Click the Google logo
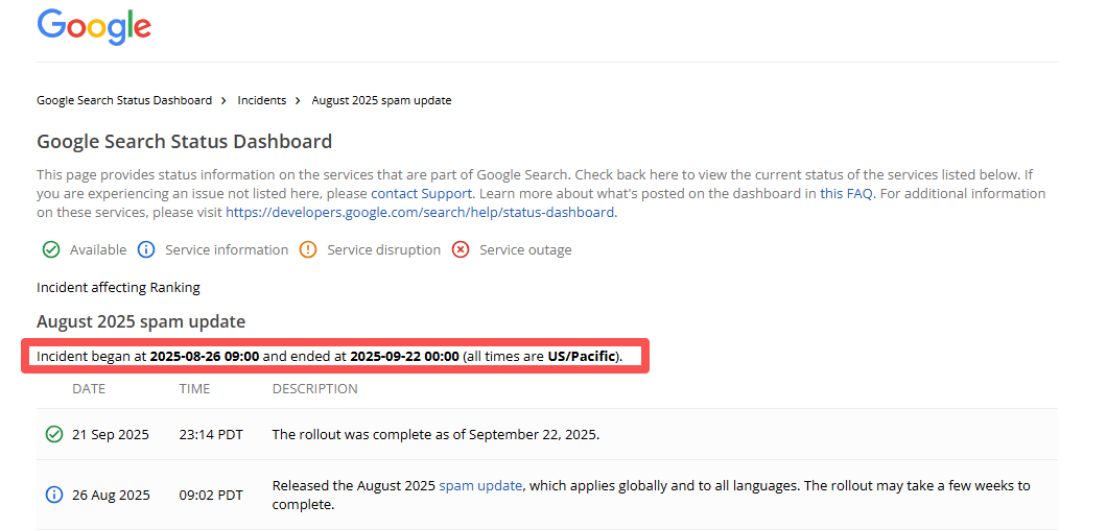This screenshot has width=1107, height=531. point(94,27)
